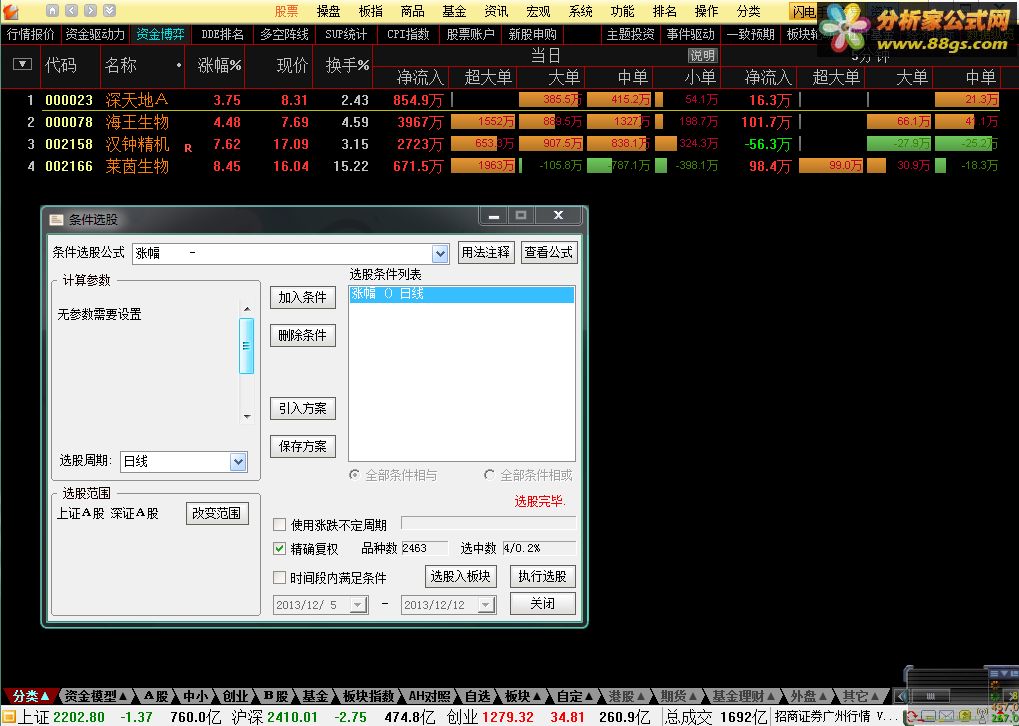Click the 用法注释 button
The width and height of the screenshot is (1019, 726).
[485, 252]
